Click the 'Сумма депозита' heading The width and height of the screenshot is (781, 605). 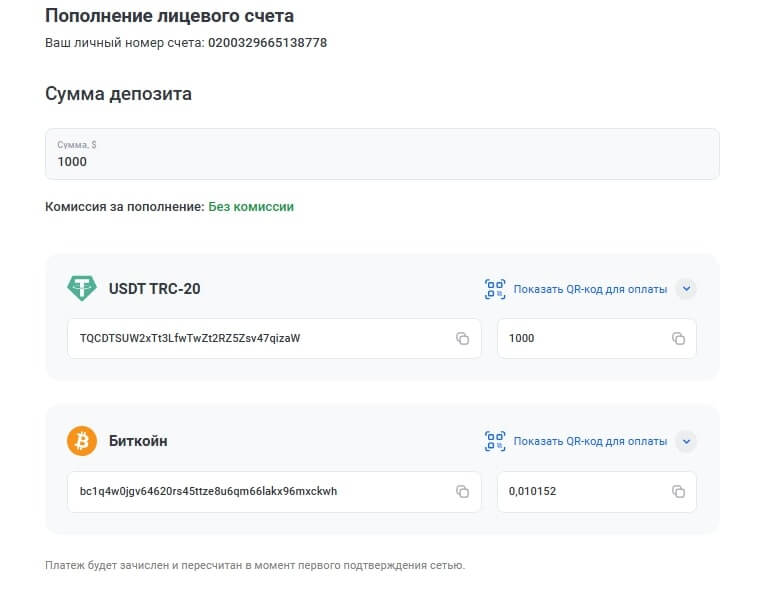pyautogui.click(x=119, y=94)
